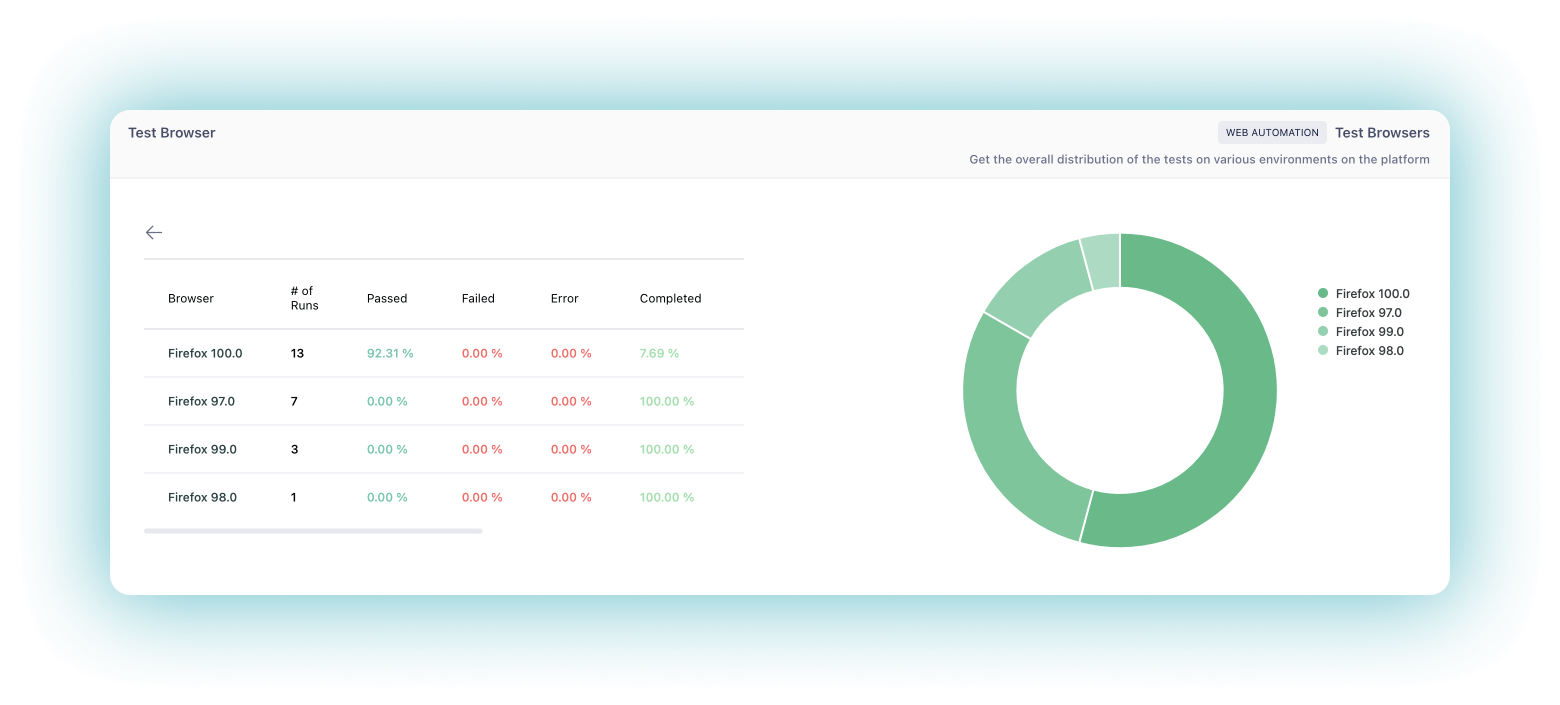Click the Completed column header
Screen dimensions: 1560x705
pyautogui.click(x=670, y=298)
